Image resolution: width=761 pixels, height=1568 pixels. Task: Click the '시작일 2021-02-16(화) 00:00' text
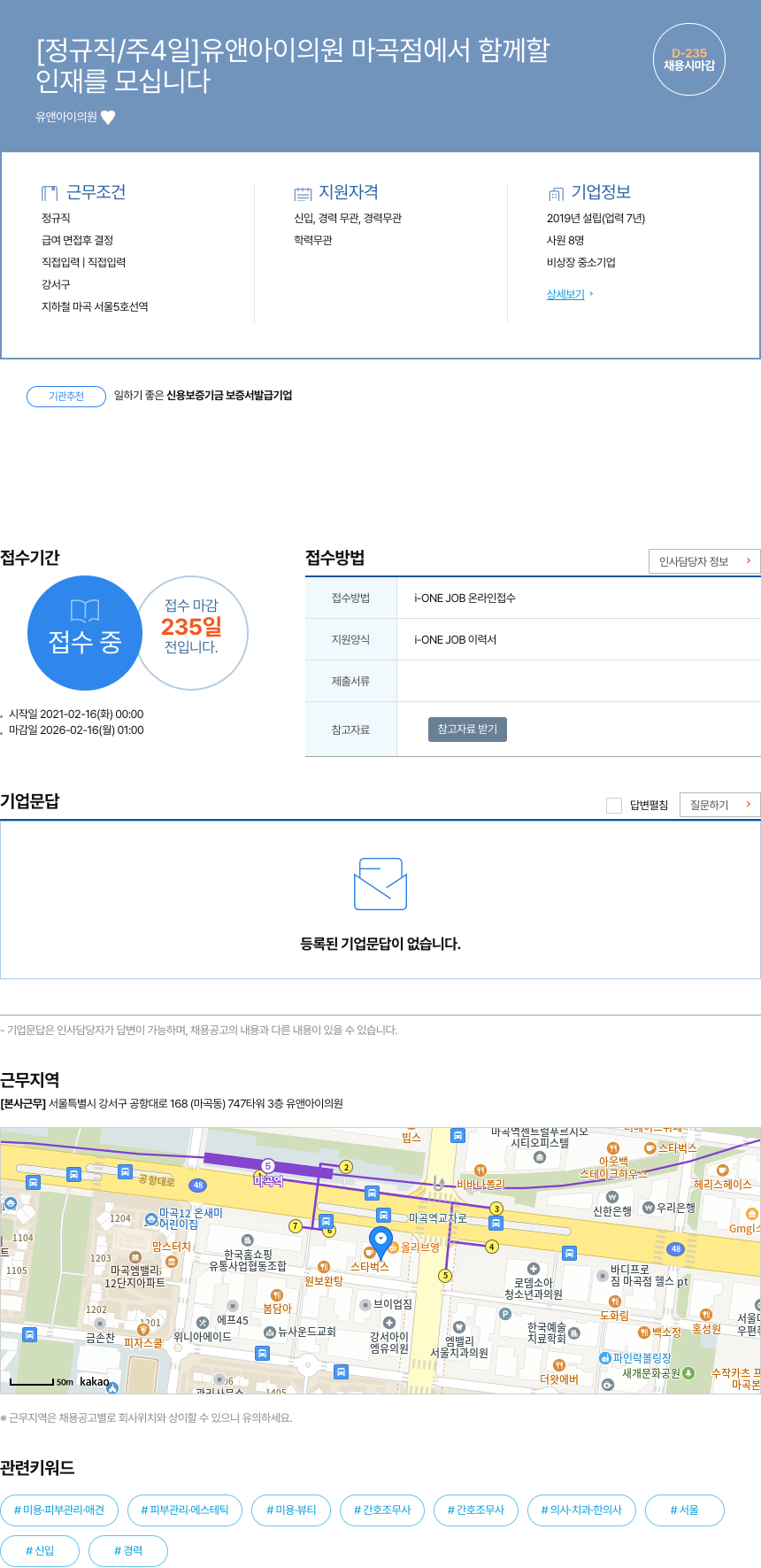(x=76, y=714)
